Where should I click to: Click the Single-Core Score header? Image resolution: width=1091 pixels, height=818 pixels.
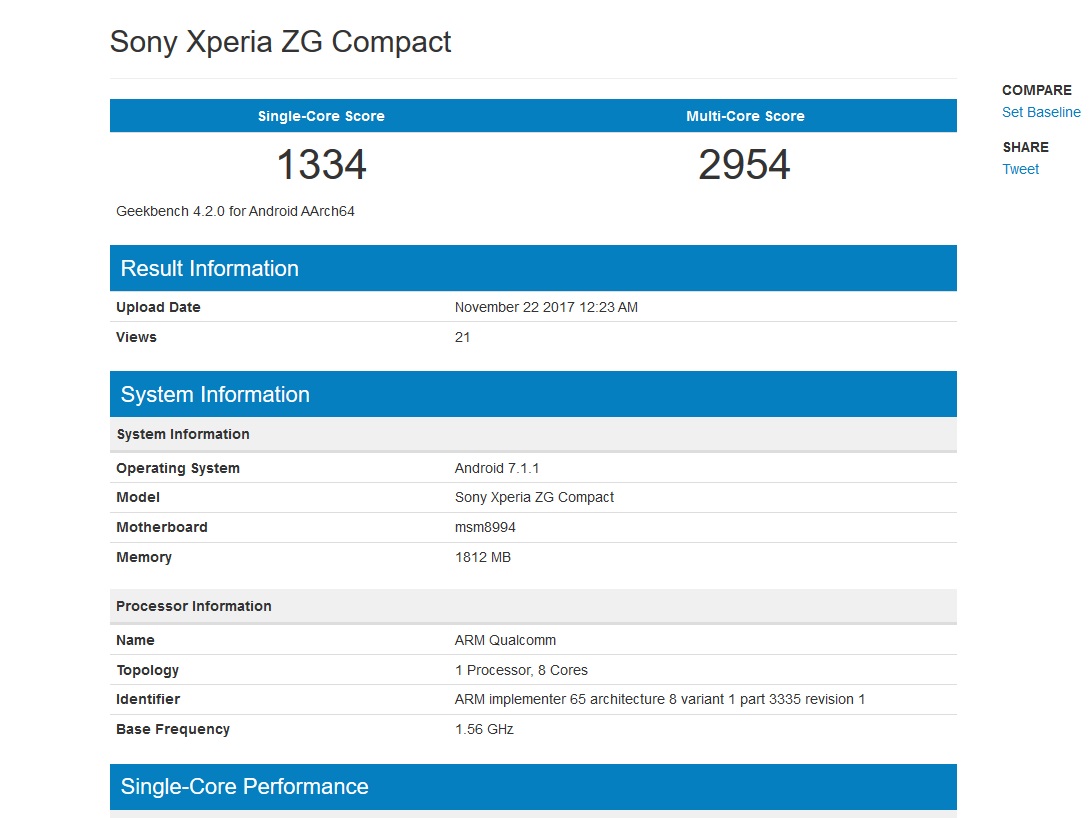(x=321, y=116)
